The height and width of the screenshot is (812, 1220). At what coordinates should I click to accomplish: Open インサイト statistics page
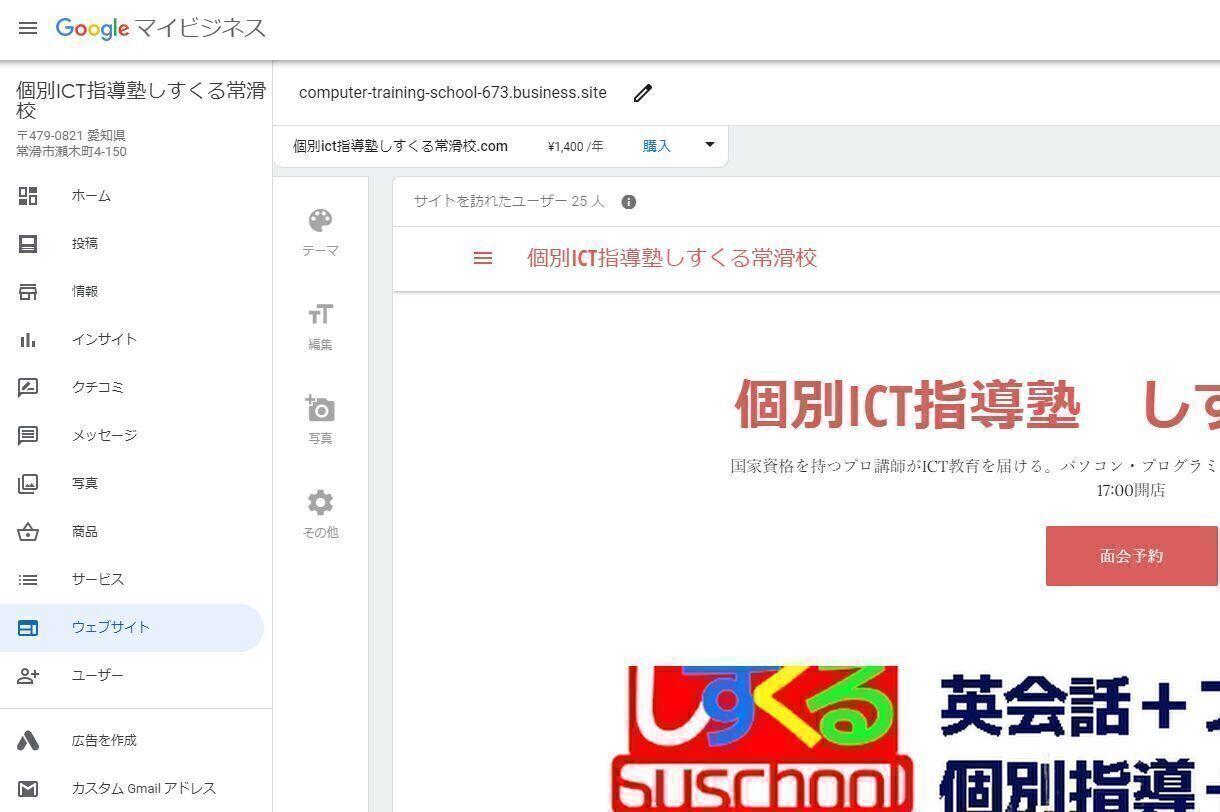[x=104, y=340]
